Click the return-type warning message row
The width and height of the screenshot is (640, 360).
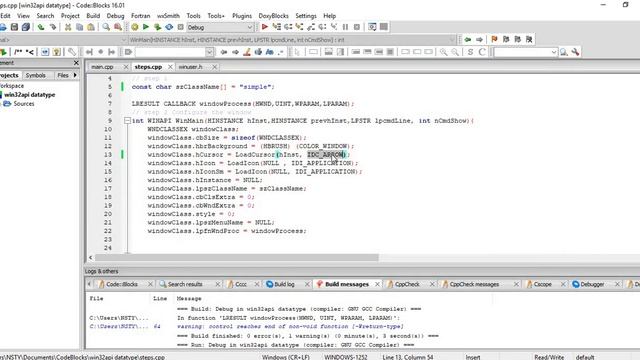[290, 327]
